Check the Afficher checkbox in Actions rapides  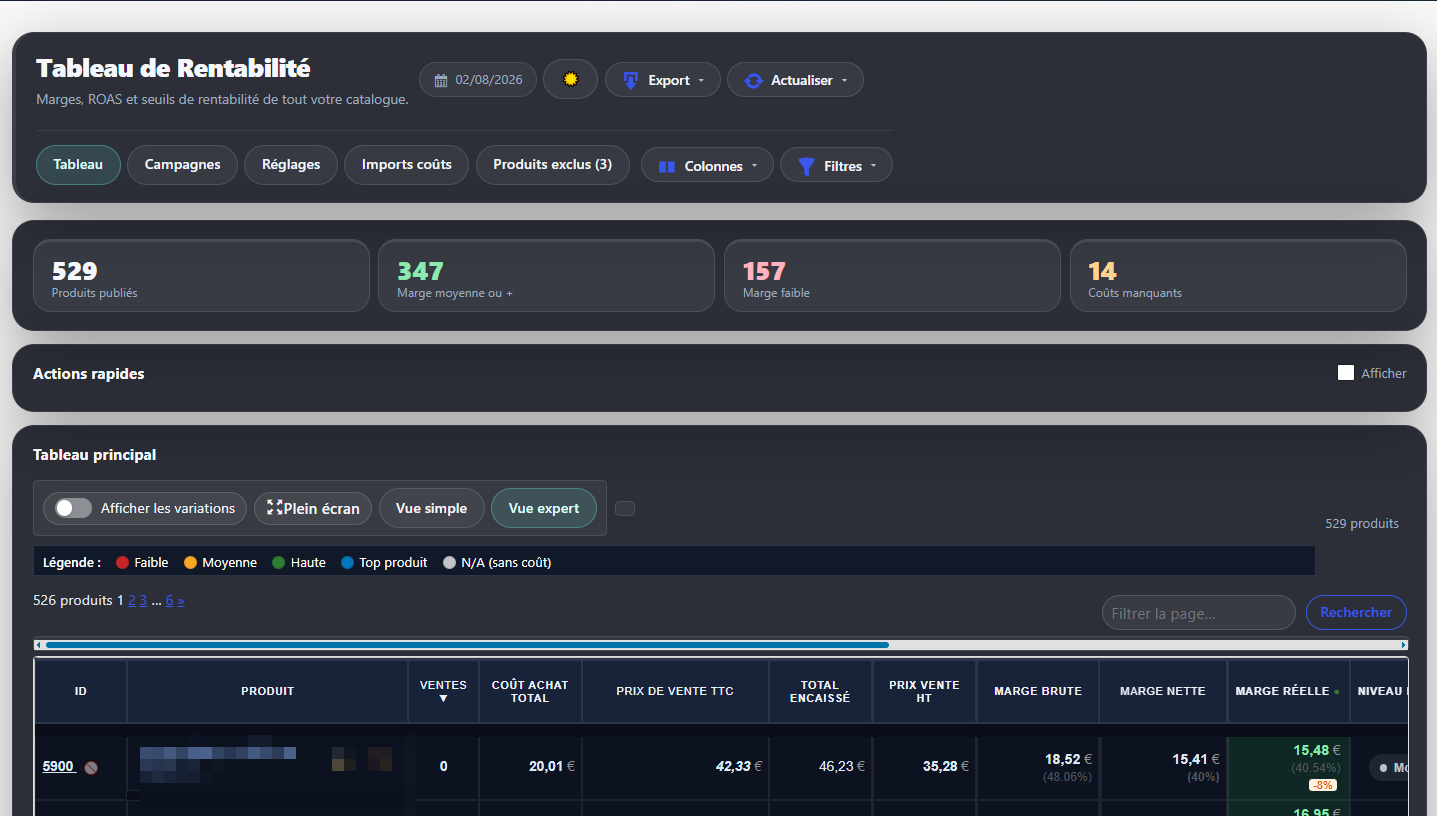click(x=1346, y=373)
